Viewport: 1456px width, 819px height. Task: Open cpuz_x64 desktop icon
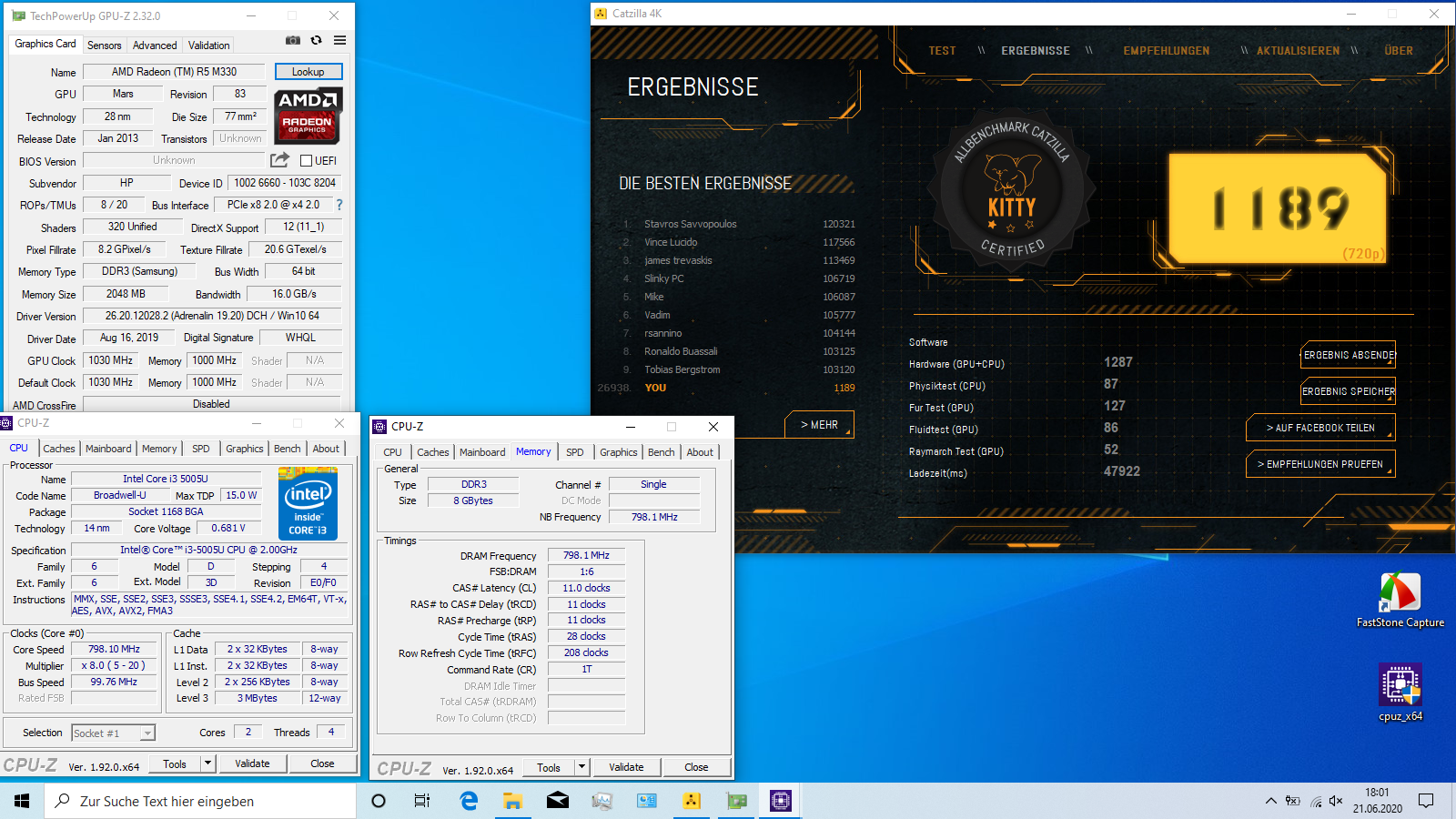coord(1400,693)
